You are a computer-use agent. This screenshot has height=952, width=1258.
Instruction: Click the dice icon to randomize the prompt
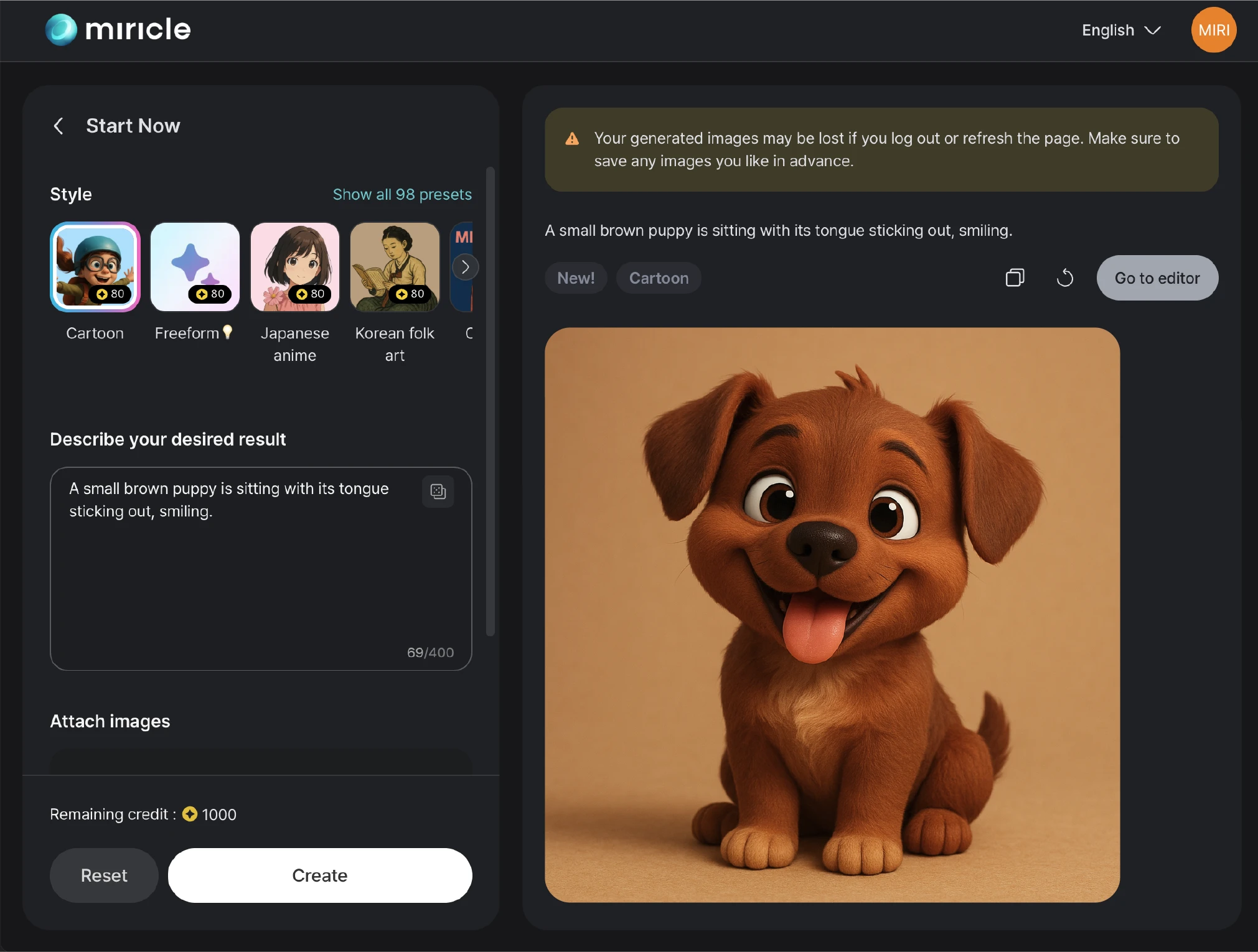pos(438,492)
